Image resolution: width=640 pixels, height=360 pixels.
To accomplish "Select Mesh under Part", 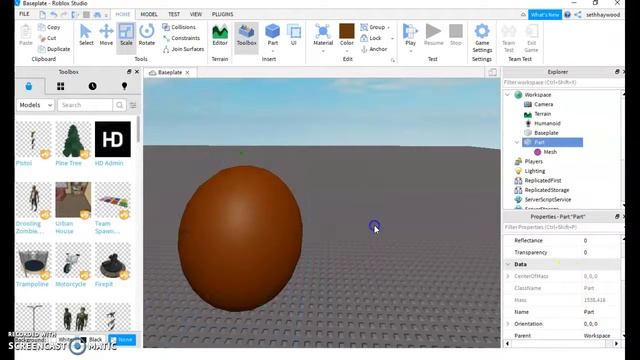I will click(x=550, y=152).
